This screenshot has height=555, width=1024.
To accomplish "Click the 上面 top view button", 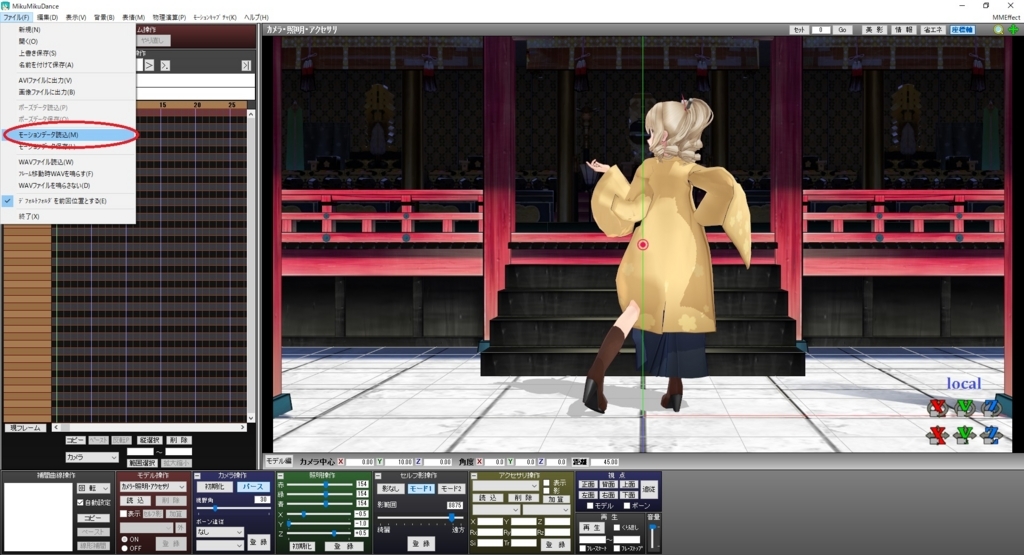I will click(x=629, y=484).
